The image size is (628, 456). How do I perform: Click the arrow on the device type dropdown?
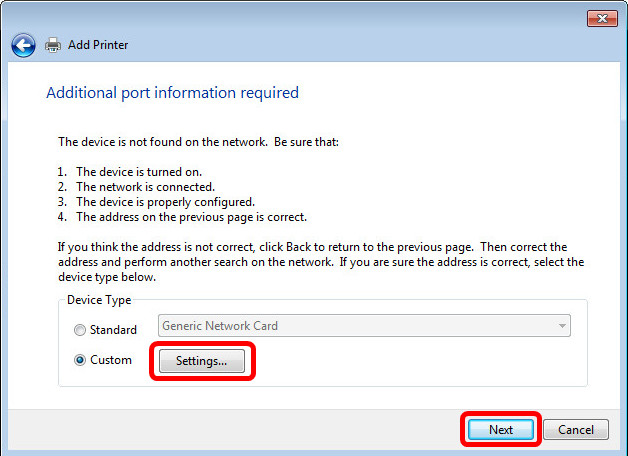[x=562, y=326]
